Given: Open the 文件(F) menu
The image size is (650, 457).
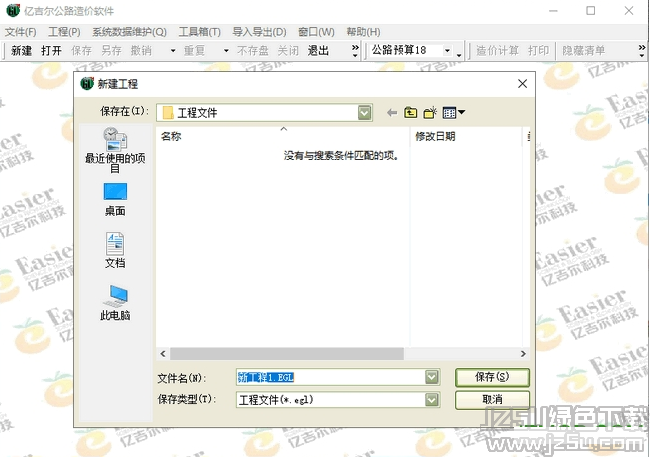Looking at the screenshot, I should tap(20, 32).
